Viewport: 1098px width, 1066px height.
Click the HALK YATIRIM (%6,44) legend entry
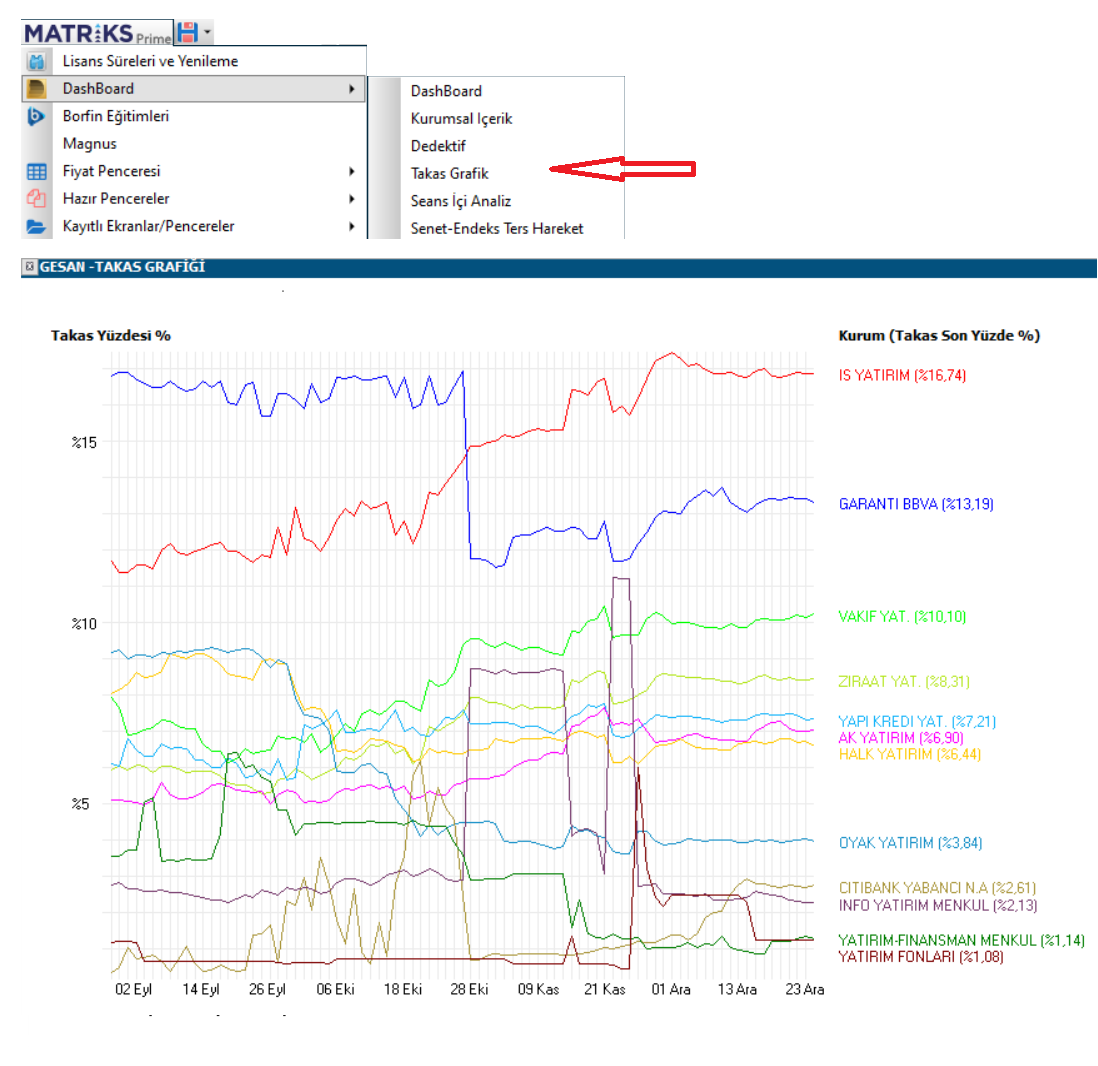coord(910,754)
